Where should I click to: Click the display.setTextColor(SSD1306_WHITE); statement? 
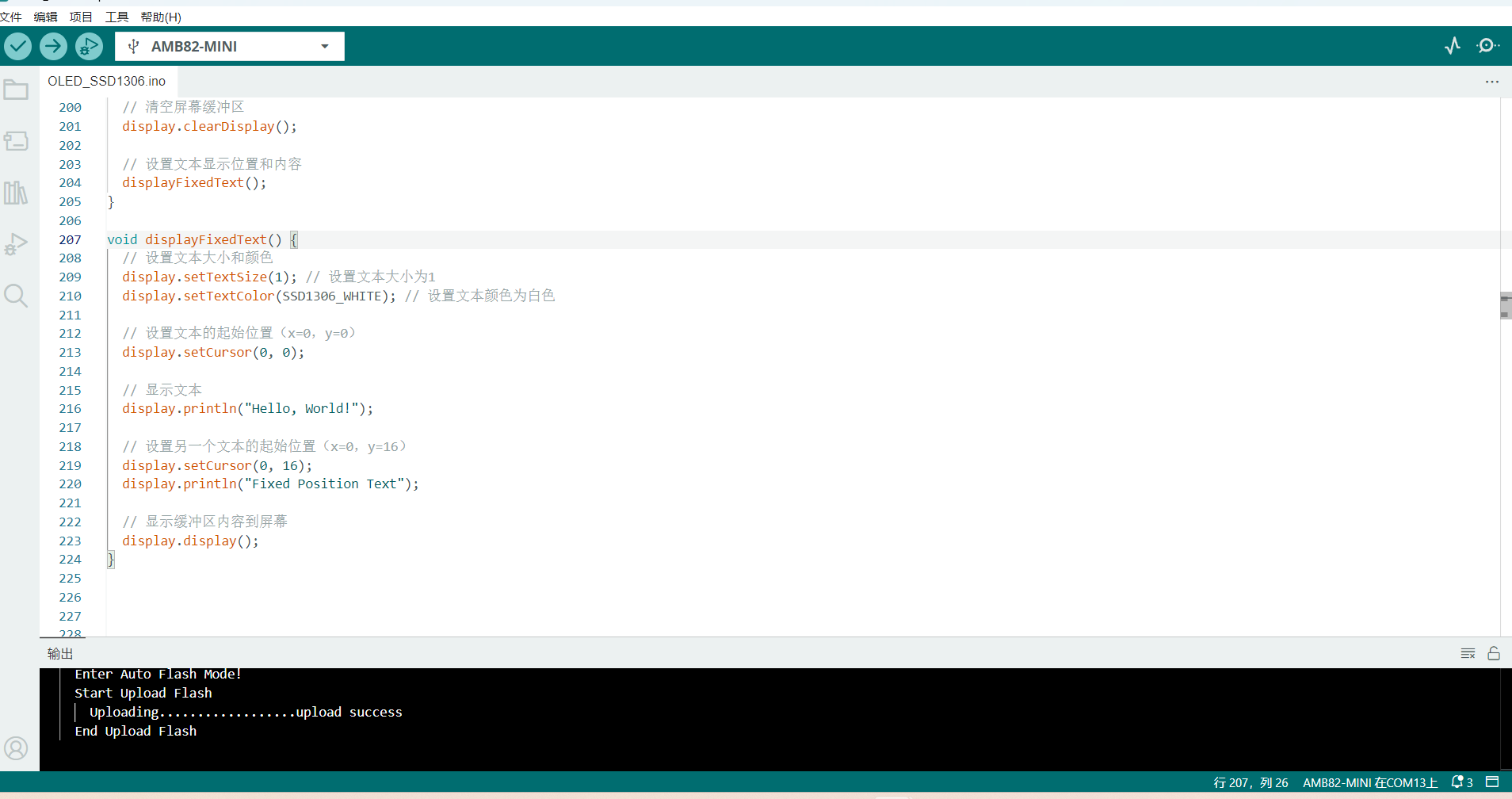[x=258, y=296]
